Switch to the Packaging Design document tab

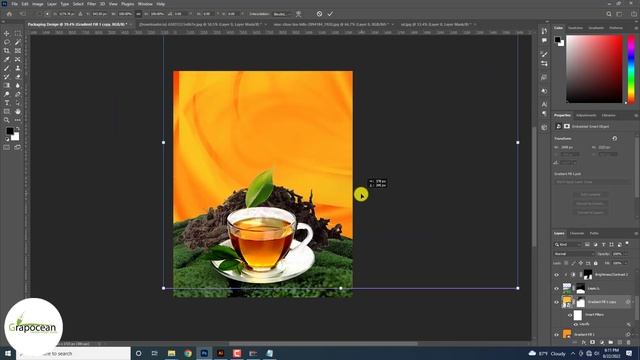[78, 24]
